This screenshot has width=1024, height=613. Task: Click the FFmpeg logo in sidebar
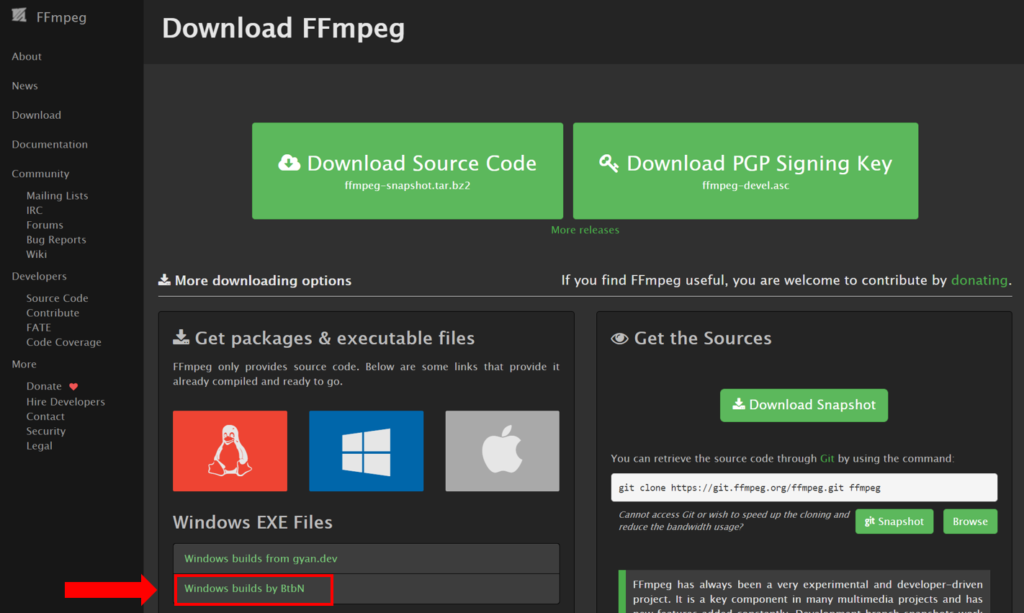19,17
